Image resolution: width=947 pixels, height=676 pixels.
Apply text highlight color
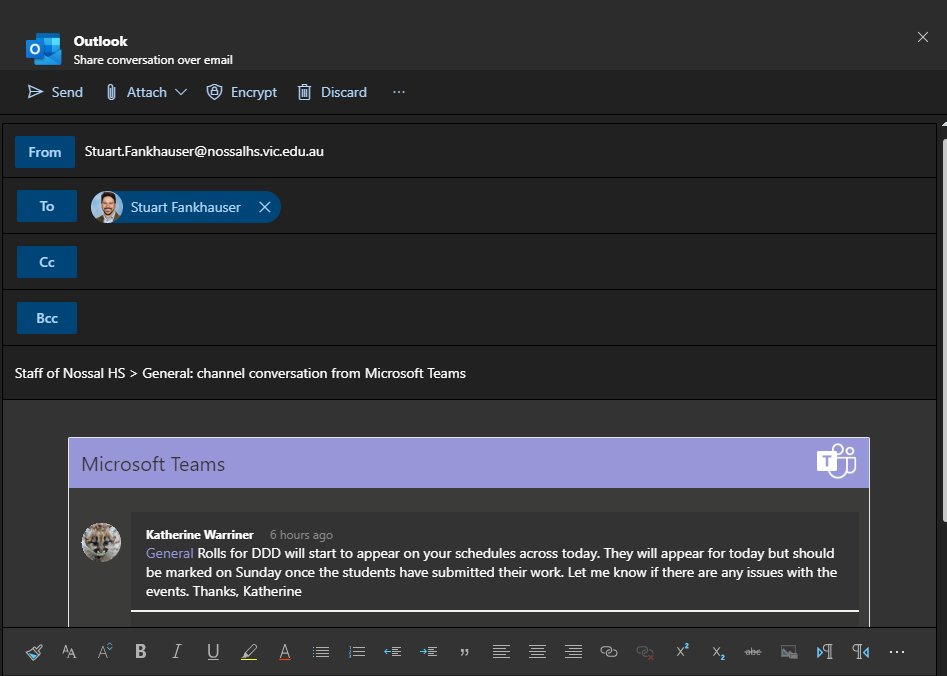click(x=249, y=651)
